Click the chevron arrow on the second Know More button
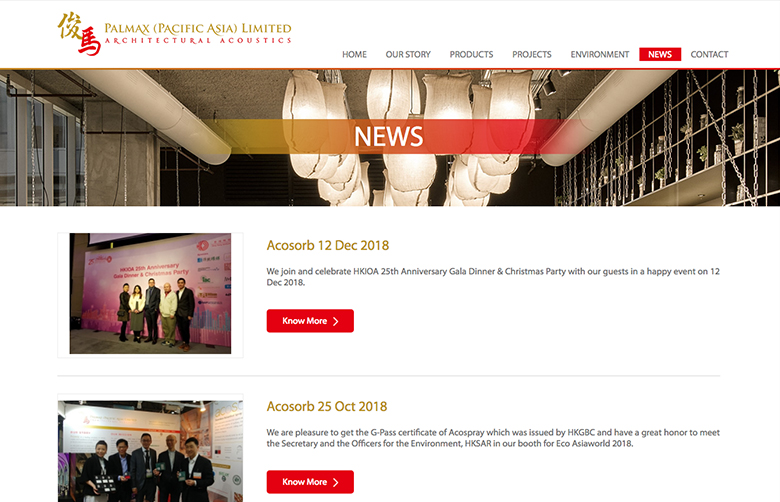This screenshot has height=502, width=780. (x=336, y=483)
